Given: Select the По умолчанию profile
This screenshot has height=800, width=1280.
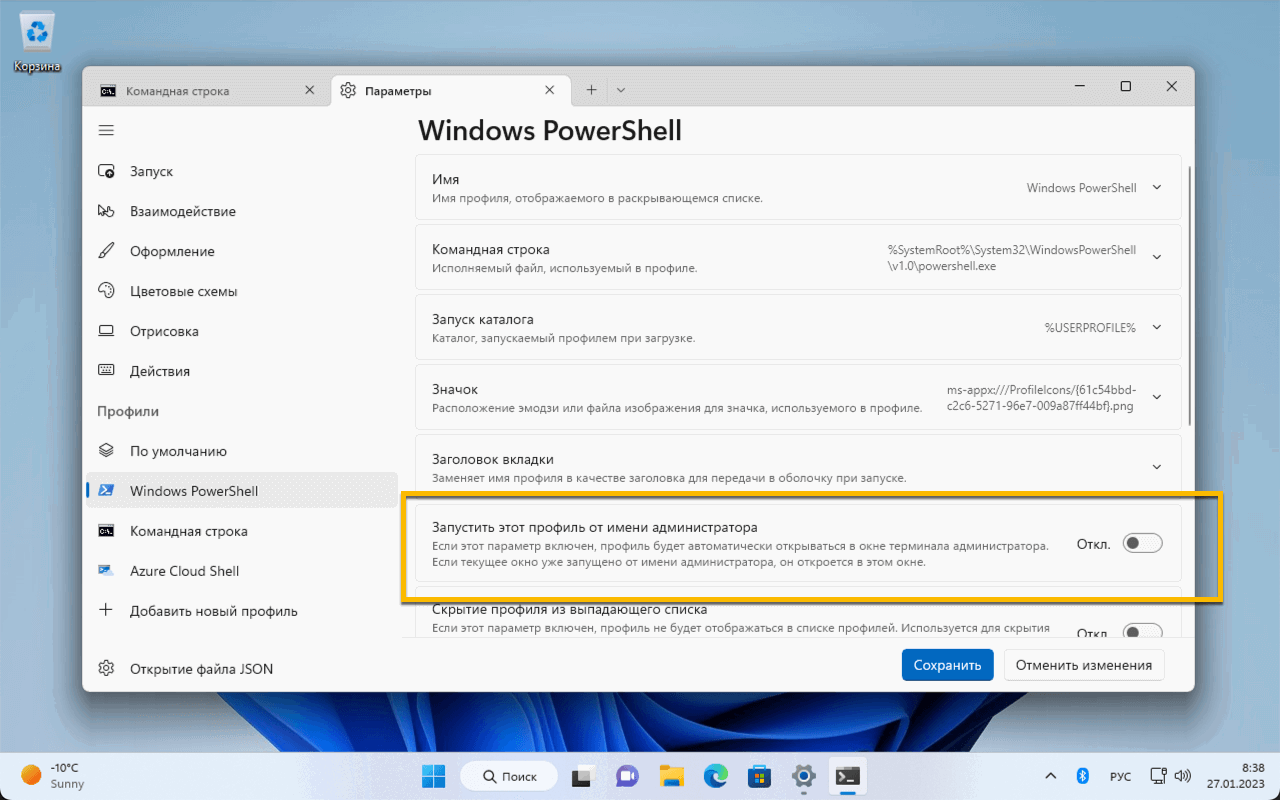Looking at the screenshot, I should 242,451.
